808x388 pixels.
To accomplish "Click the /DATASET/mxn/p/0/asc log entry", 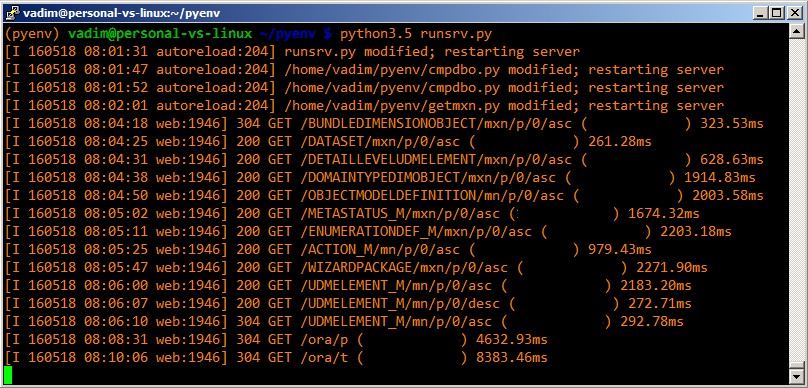I will click(x=328, y=142).
